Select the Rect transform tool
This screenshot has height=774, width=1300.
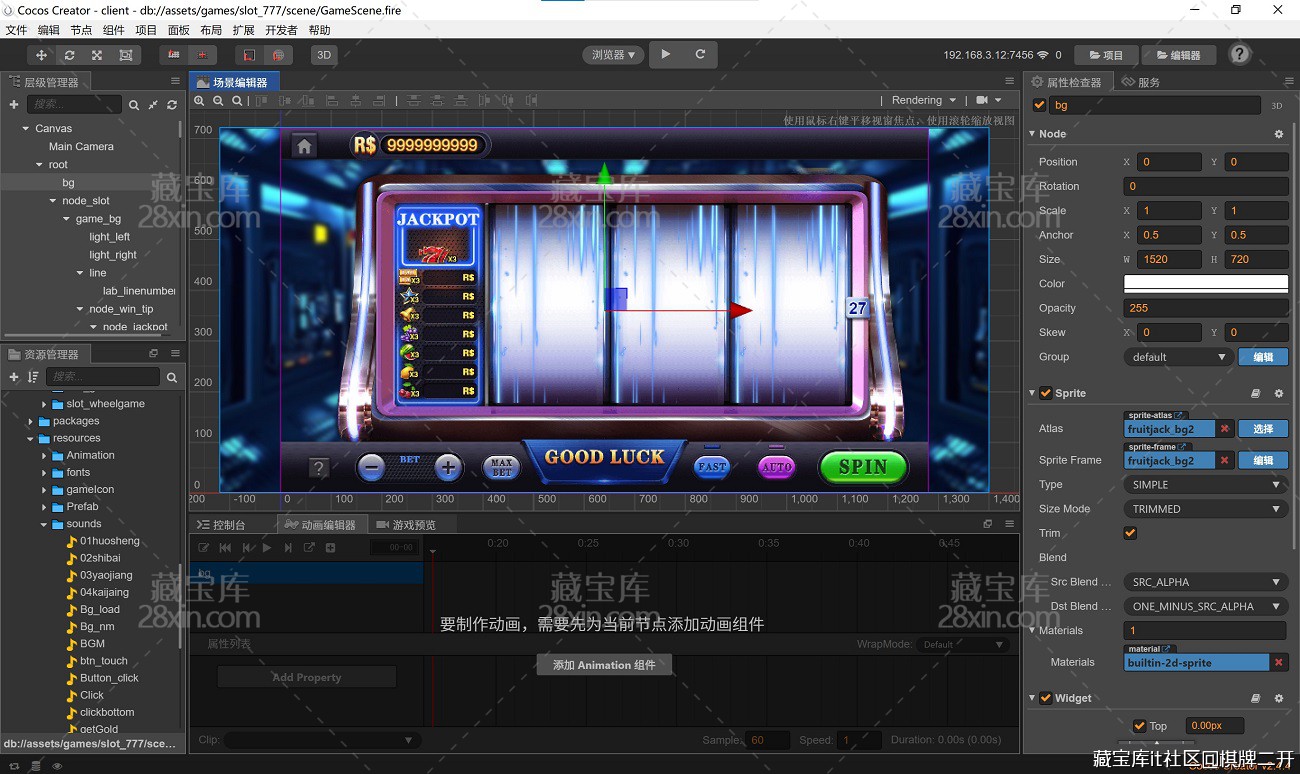point(125,55)
